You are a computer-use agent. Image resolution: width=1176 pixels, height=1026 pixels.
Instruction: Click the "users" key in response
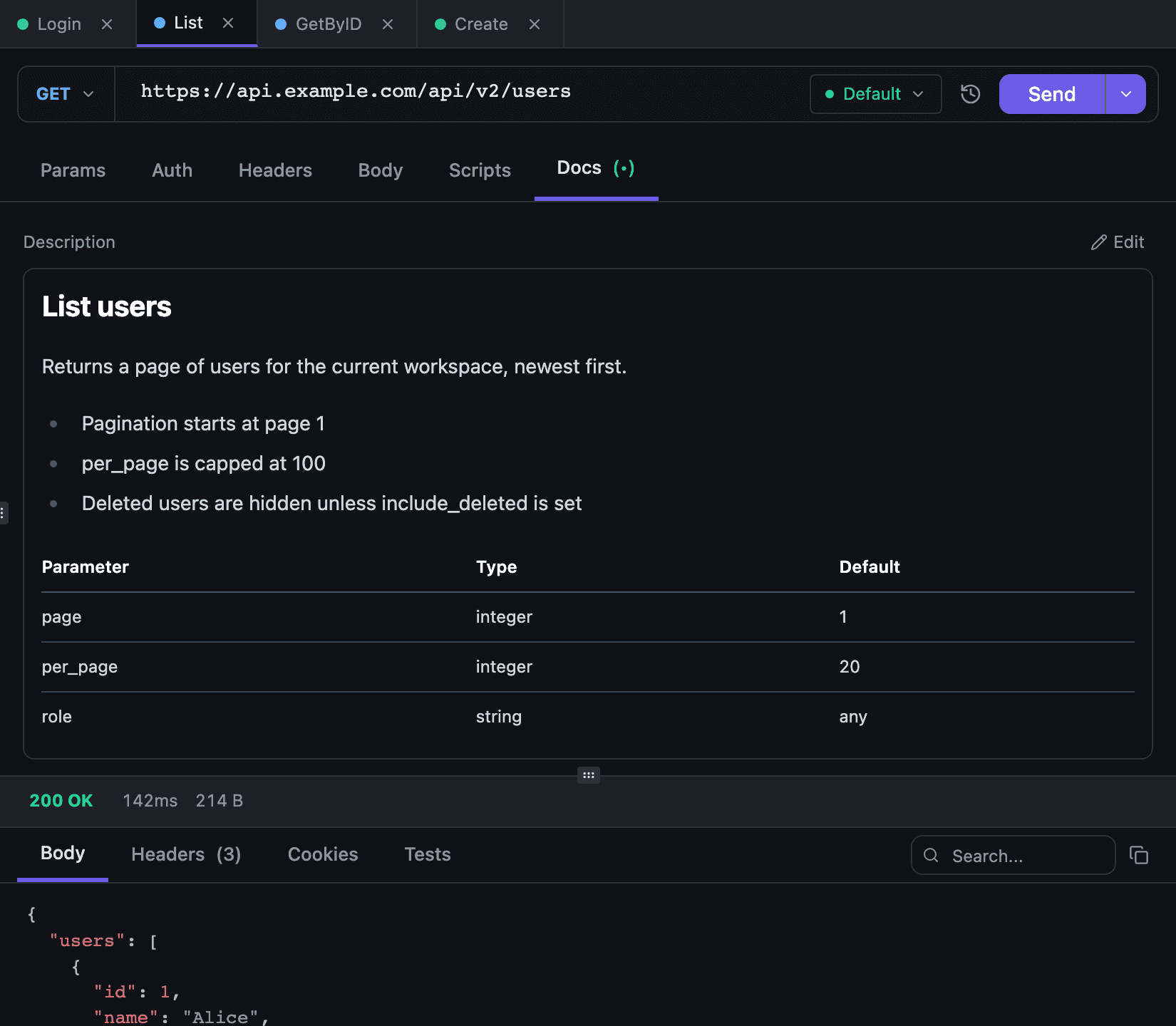tap(88, 940)
